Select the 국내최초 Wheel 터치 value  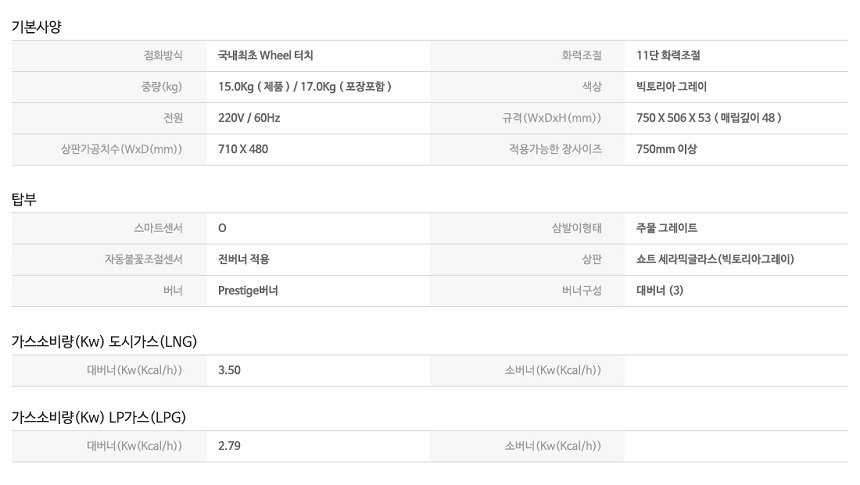[265, 55]
